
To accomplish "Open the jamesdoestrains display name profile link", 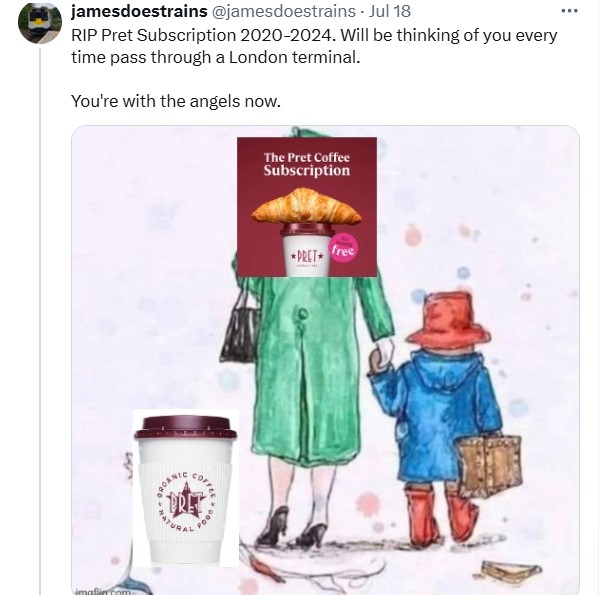I will pos(139,11).
